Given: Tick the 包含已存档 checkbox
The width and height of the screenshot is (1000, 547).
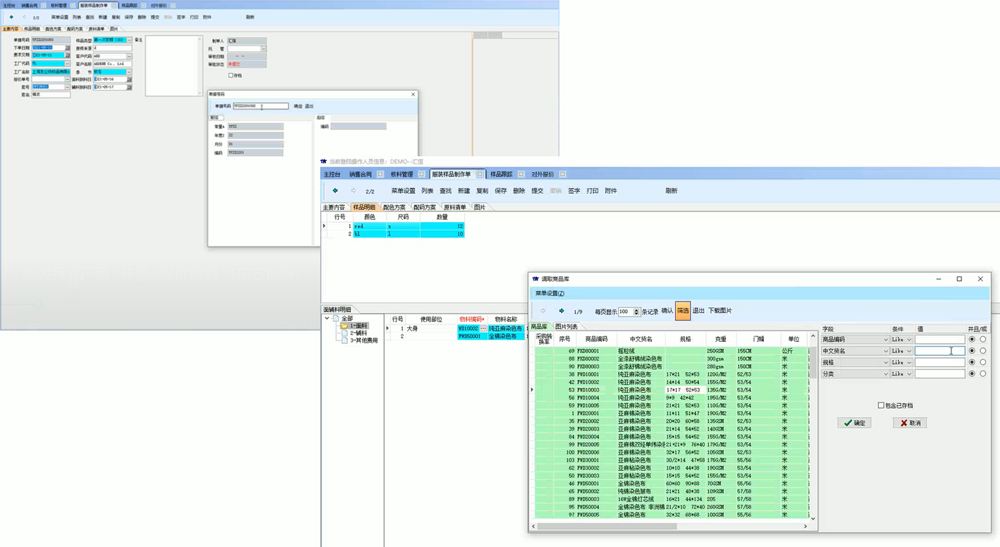Looking at the screenshot, I should 881,405.
